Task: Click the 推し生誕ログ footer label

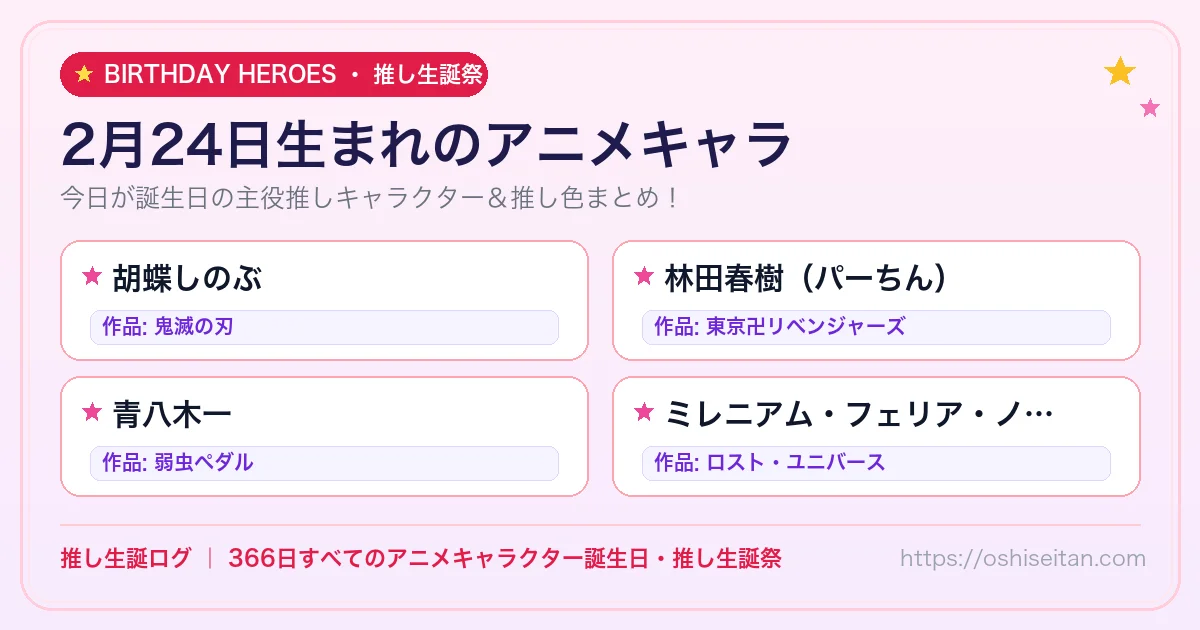Action: point(126,558)
